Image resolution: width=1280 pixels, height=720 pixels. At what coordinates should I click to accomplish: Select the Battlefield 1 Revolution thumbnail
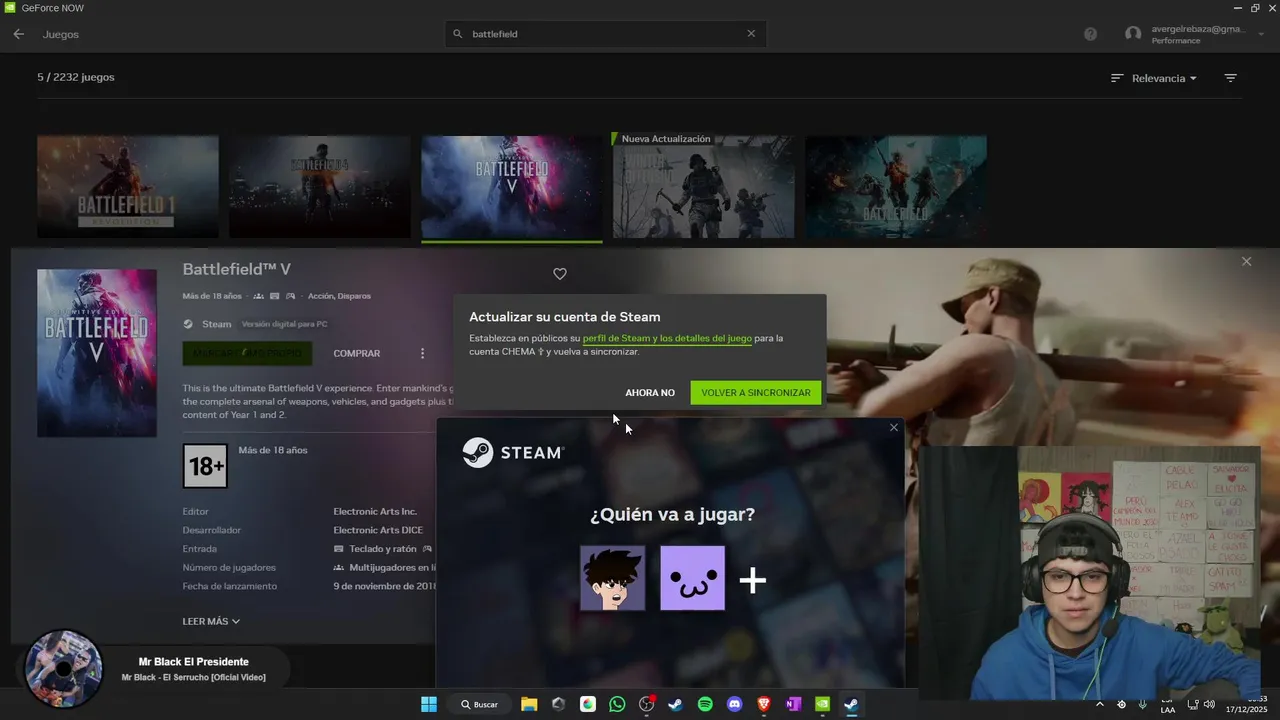(128, 187)
